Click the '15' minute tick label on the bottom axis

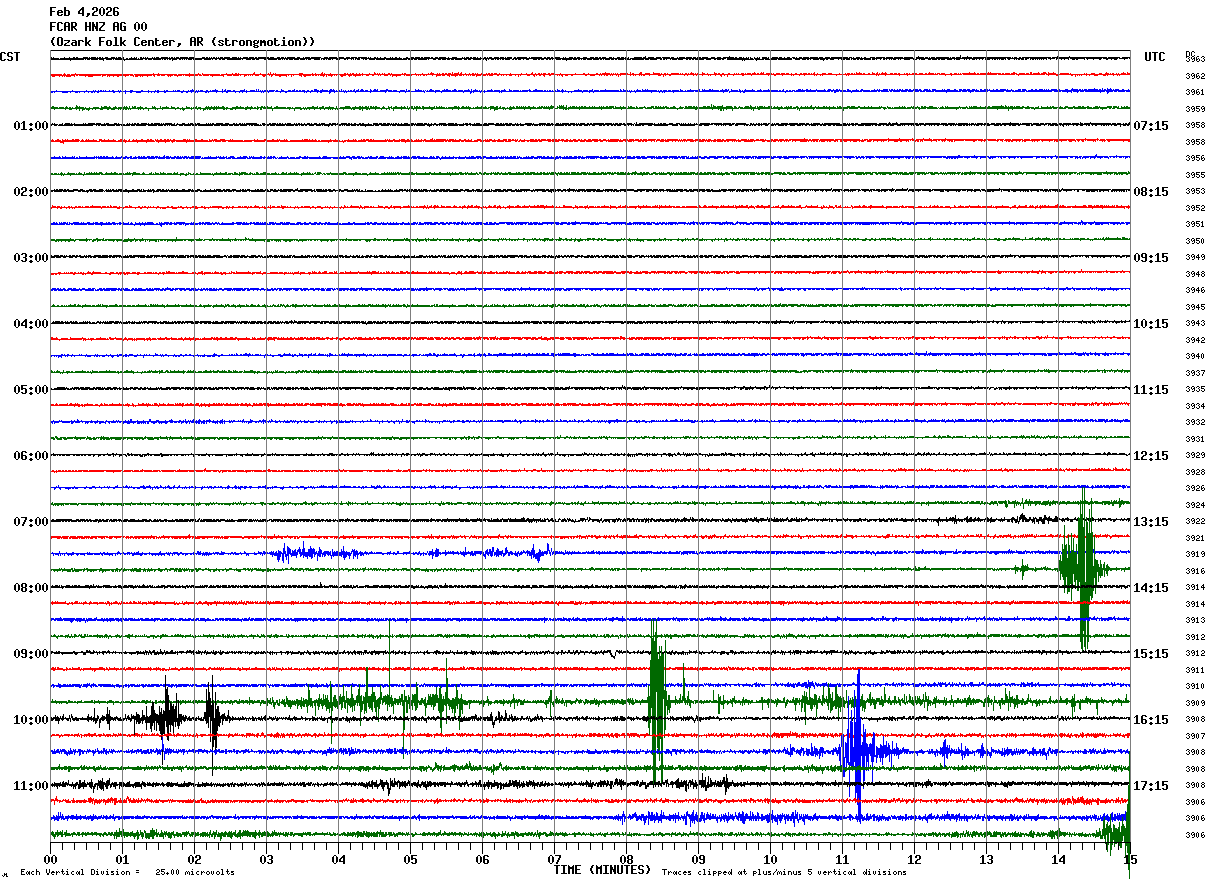click(1130, 859)
